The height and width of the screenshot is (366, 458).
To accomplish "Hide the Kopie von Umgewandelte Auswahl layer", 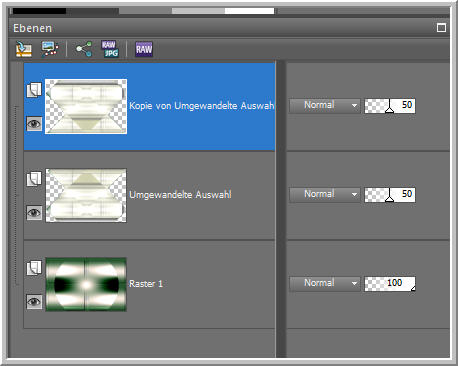I will click(x=34, y=124).
